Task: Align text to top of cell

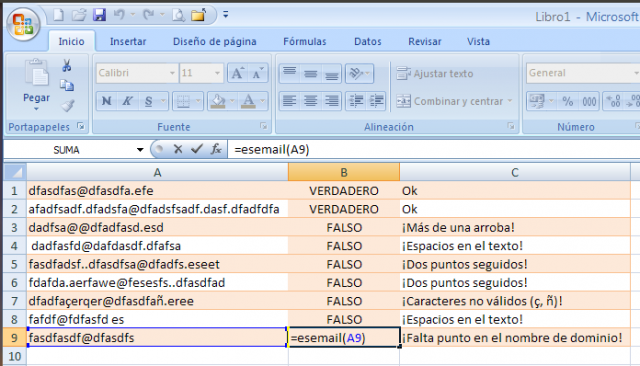Action: point(289,73)
